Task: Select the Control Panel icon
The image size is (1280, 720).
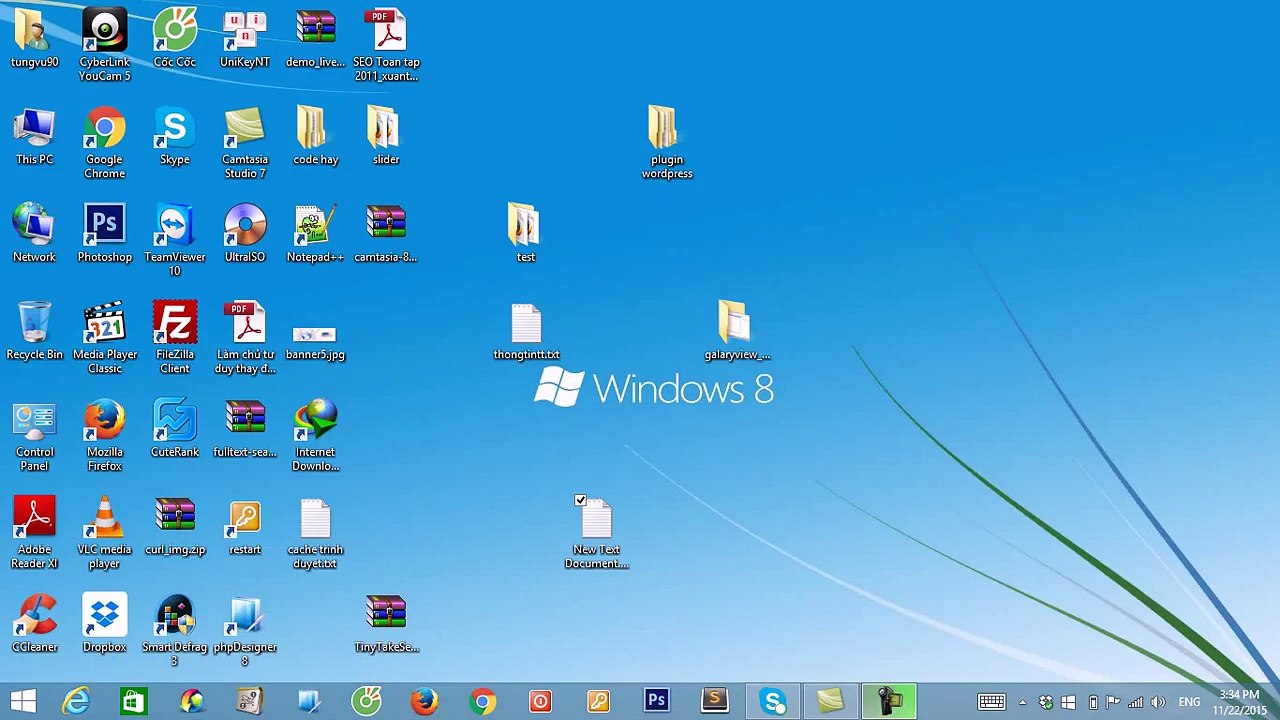Action: 34,436
